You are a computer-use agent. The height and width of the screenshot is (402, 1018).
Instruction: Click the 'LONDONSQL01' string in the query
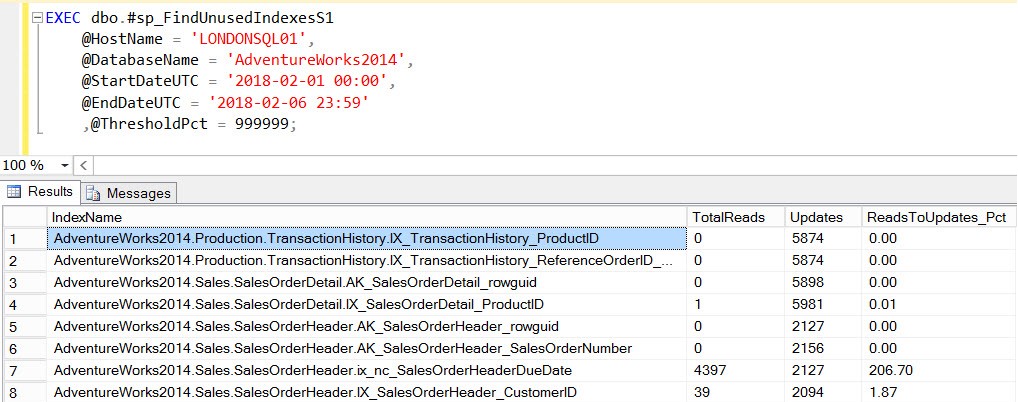pyautogui.click(x=249, y=40)
